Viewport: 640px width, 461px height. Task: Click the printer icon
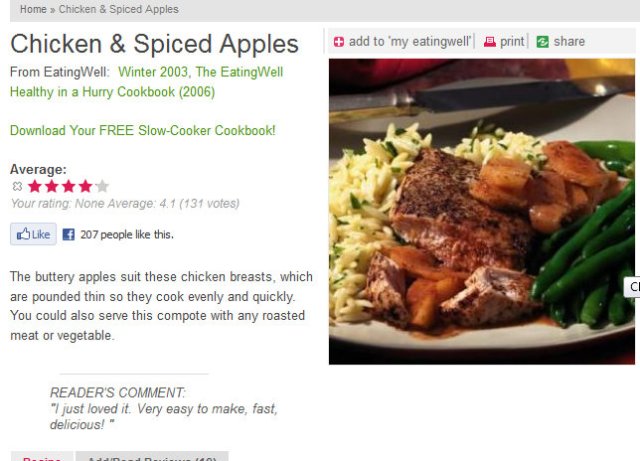[x=489, y=42]
